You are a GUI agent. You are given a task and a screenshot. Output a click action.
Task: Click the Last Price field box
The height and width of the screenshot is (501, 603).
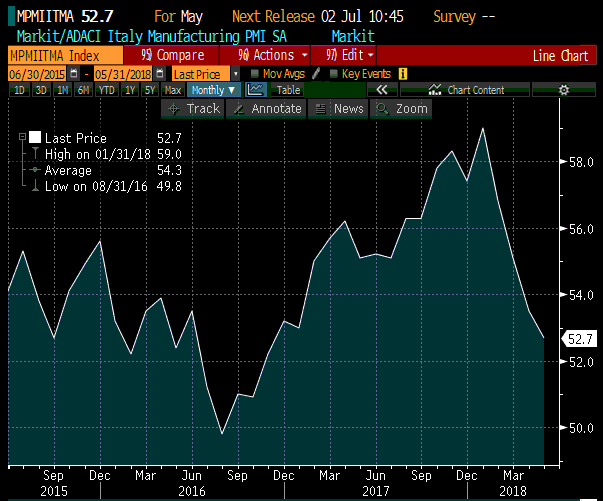pos(201,74)
